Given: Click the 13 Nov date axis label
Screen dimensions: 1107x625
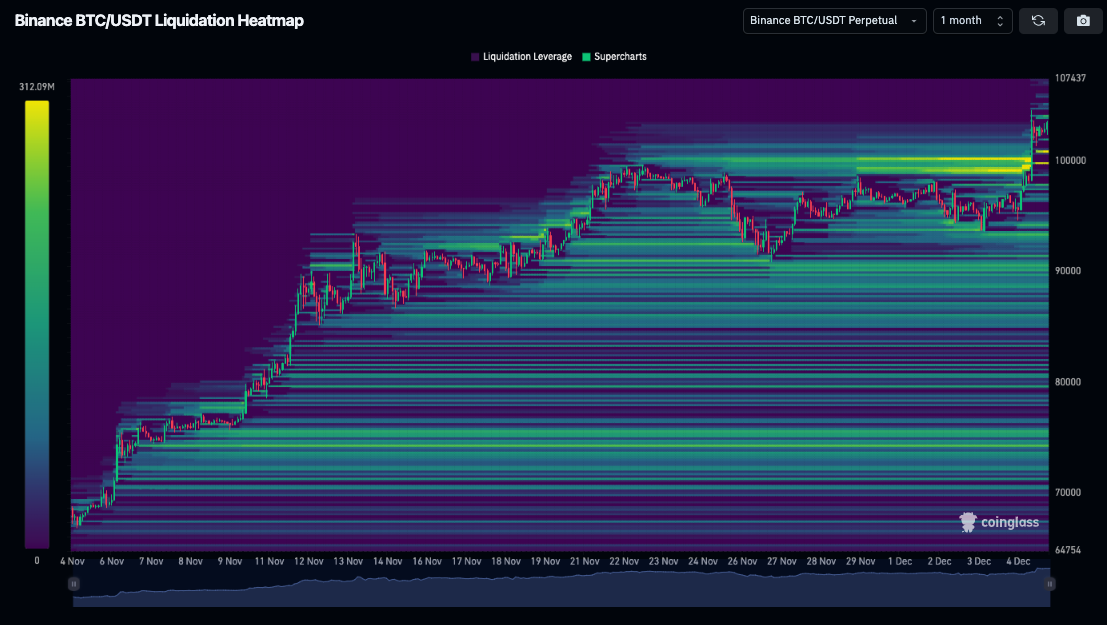Looking at the screenshot, I should tap(348, 561).
